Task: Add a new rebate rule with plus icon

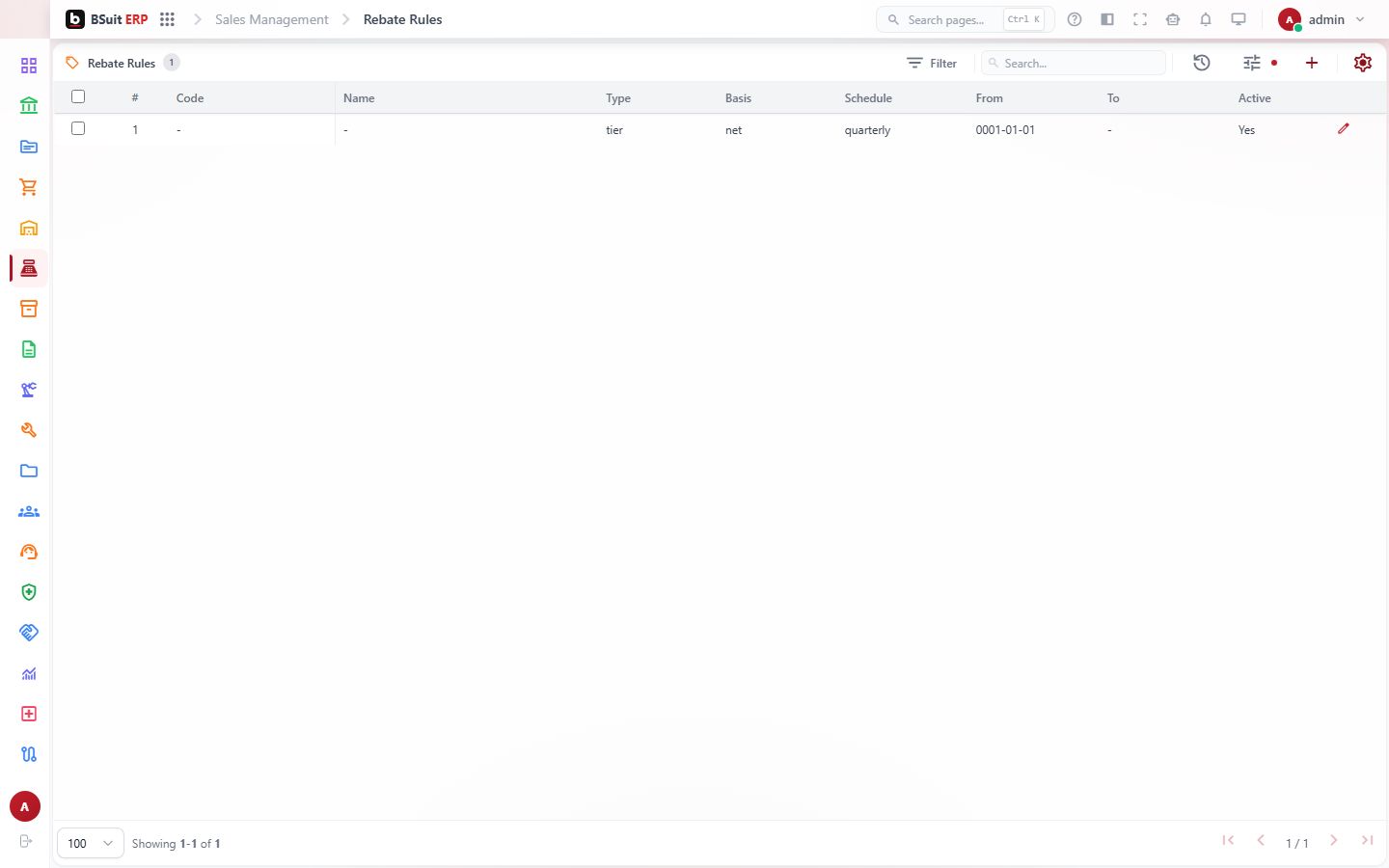Action: tap(1312, 63)
